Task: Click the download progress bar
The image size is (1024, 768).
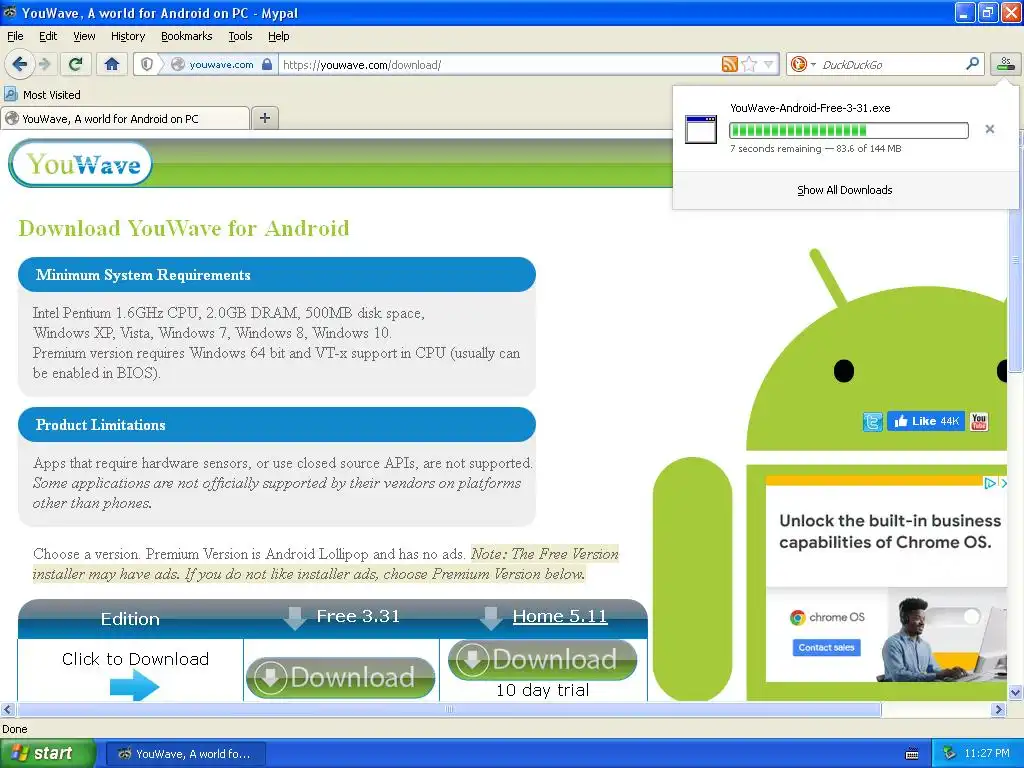Action: coord(848,130)
